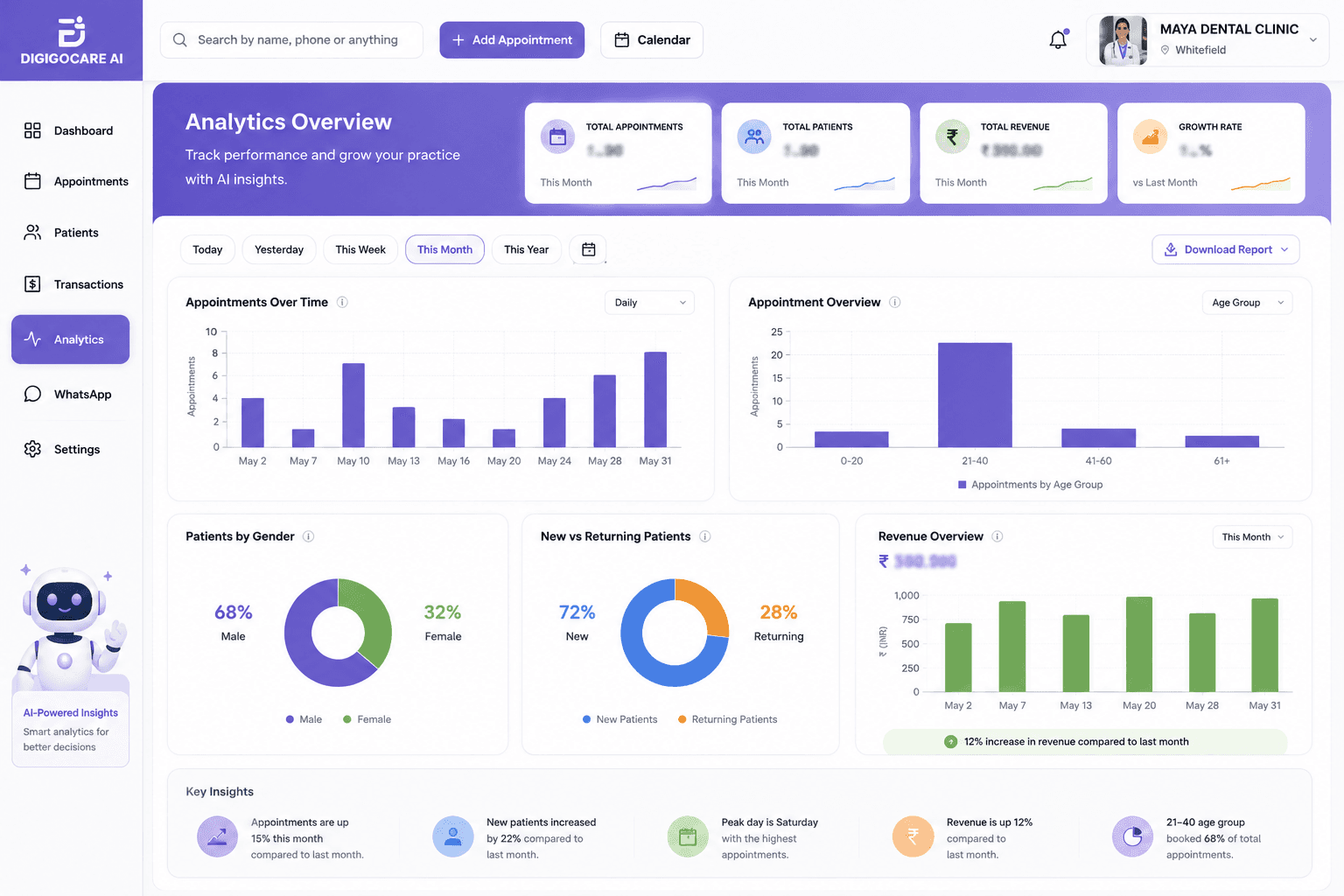Click the AI-Powered Insights card
This screenshot has height=896, width=1344.
pyautogui.click(x=71, y=730)
